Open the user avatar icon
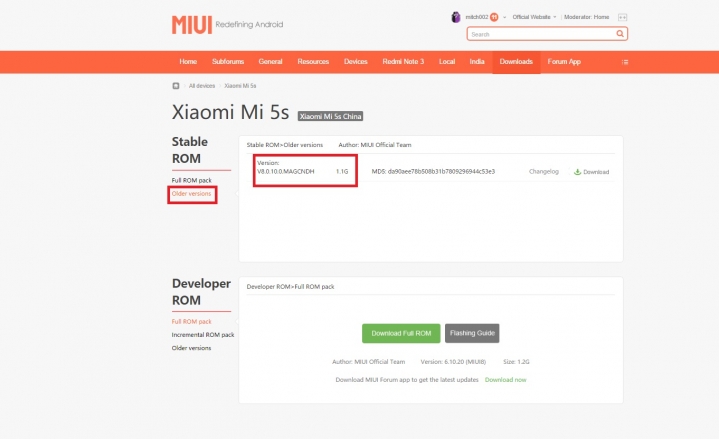This screenshot has width=719, height=439. [455, 17]
